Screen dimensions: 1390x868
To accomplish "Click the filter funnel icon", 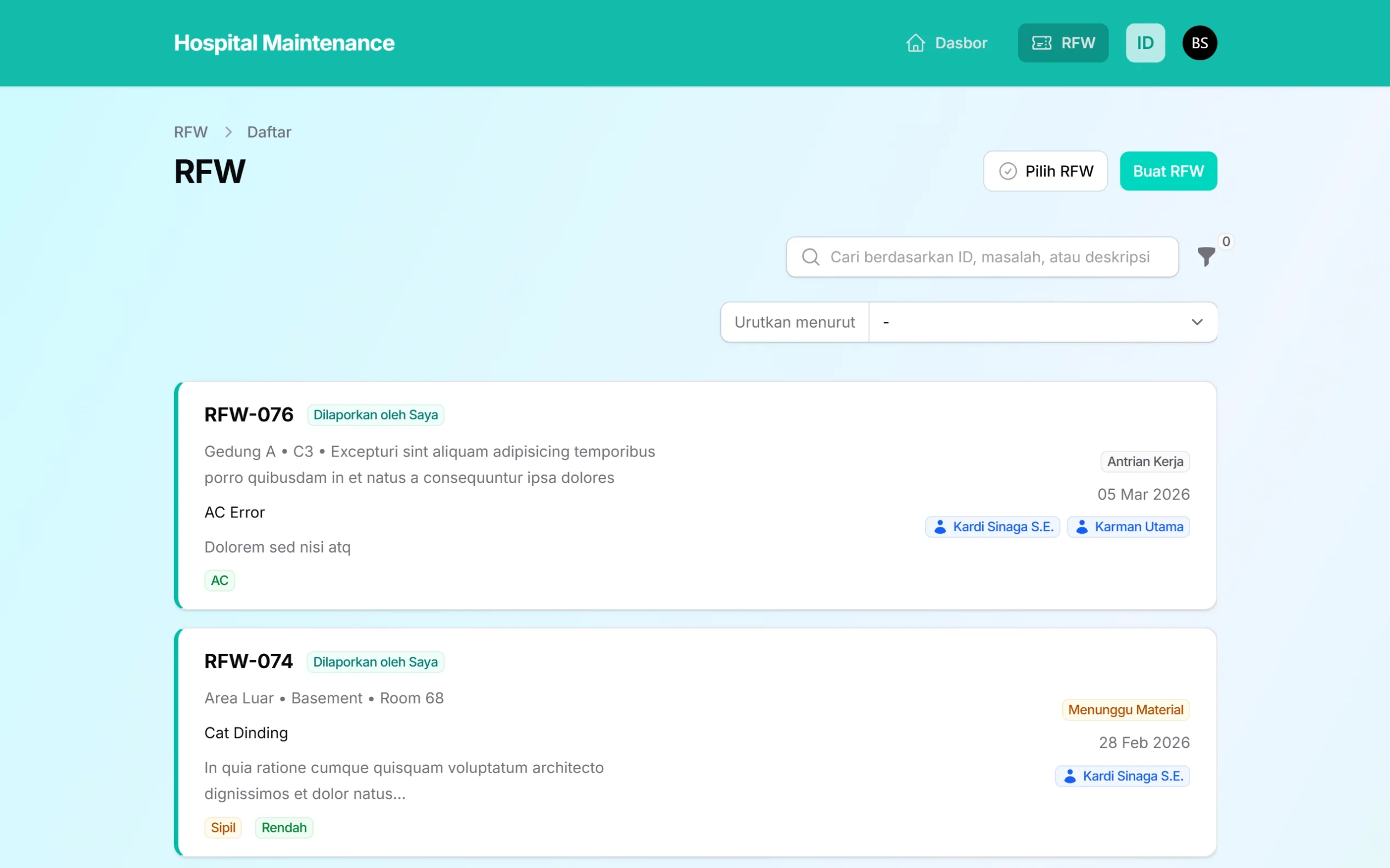I will coord(1206,257).
